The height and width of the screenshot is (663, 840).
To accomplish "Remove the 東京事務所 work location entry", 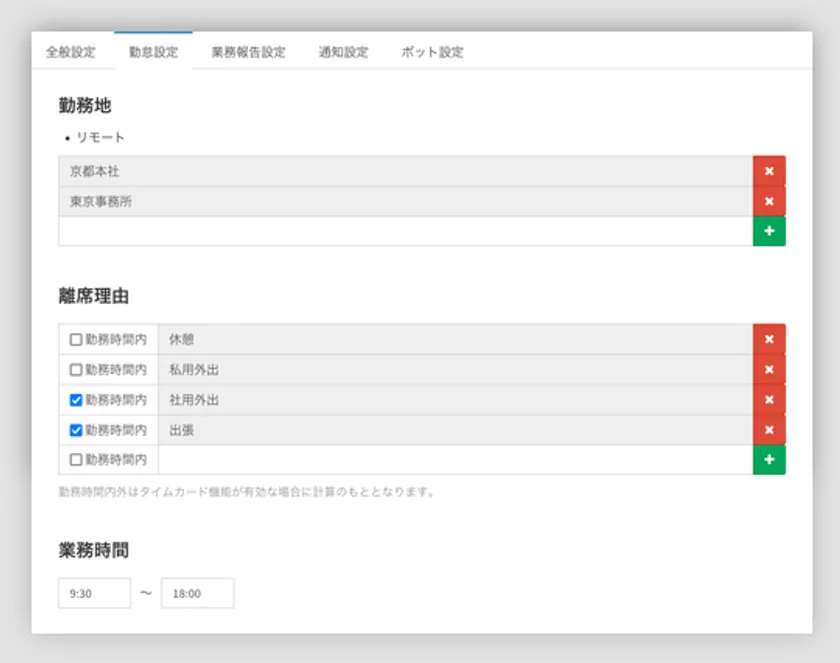I will (769, 201).
